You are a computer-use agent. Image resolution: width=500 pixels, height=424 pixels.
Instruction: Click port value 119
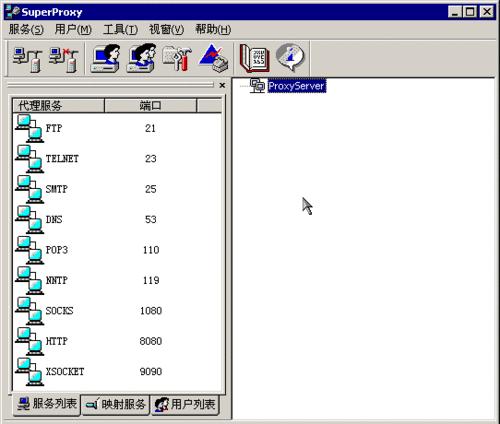point(151,280)
